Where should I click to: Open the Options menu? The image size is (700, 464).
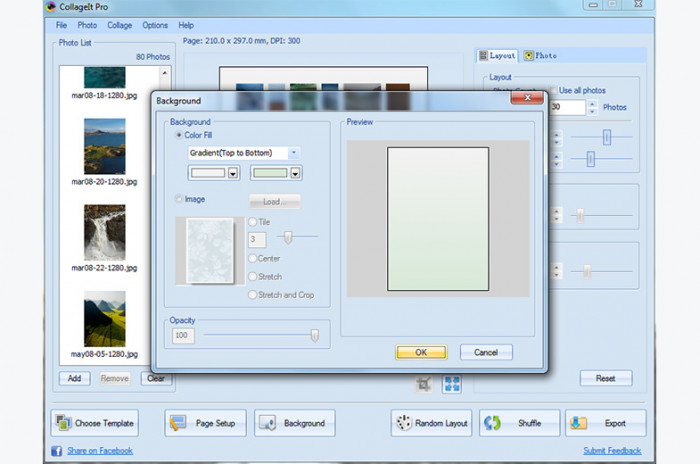[155, 25]
